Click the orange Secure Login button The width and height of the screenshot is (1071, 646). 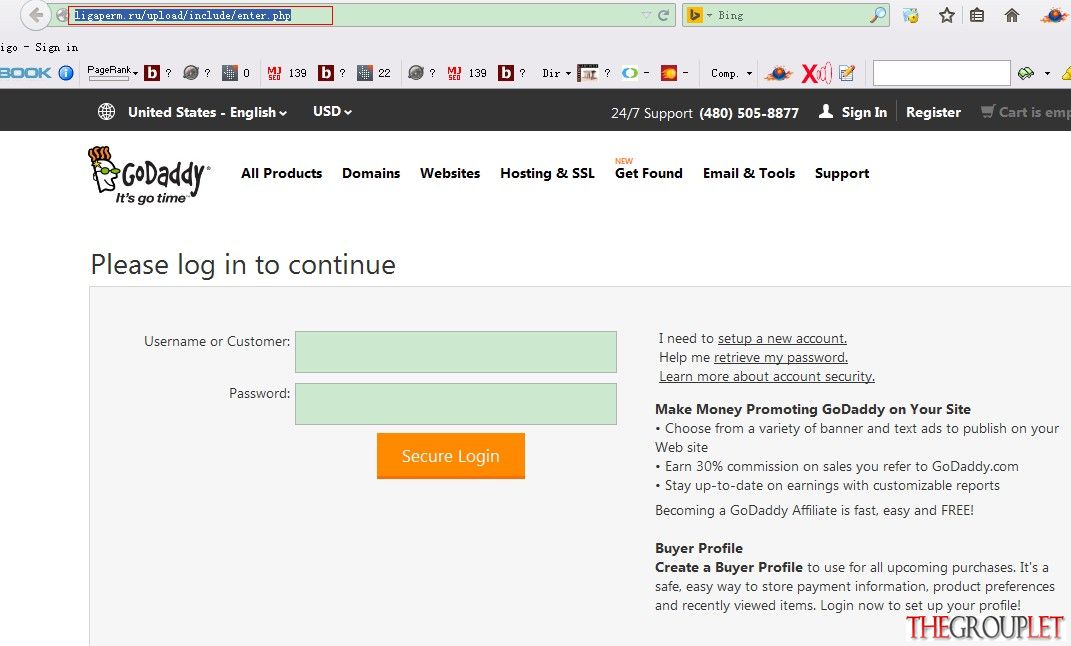(x=451, y=455)
